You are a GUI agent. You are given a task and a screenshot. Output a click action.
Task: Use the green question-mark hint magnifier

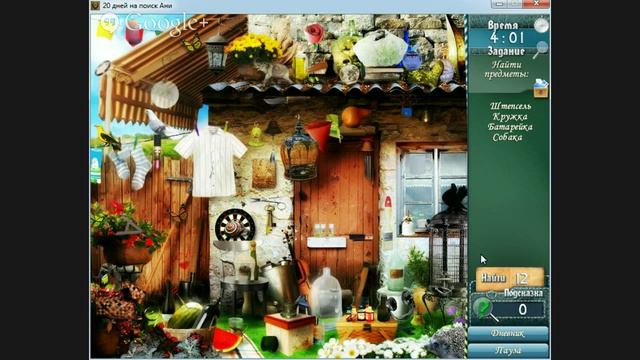[x=484, y=309]
